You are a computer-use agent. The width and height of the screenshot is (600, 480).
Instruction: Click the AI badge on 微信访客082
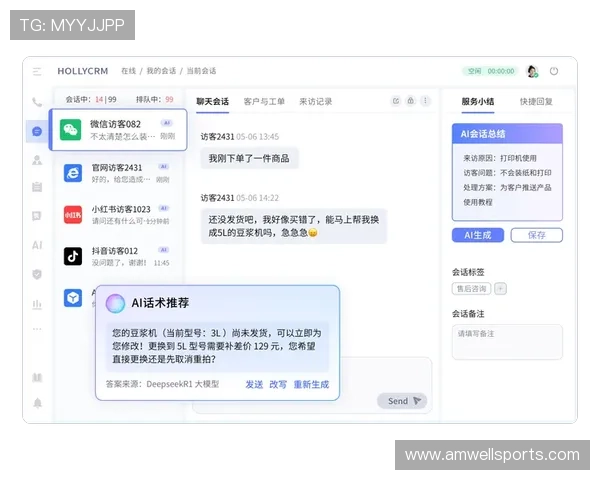(167, 123)
